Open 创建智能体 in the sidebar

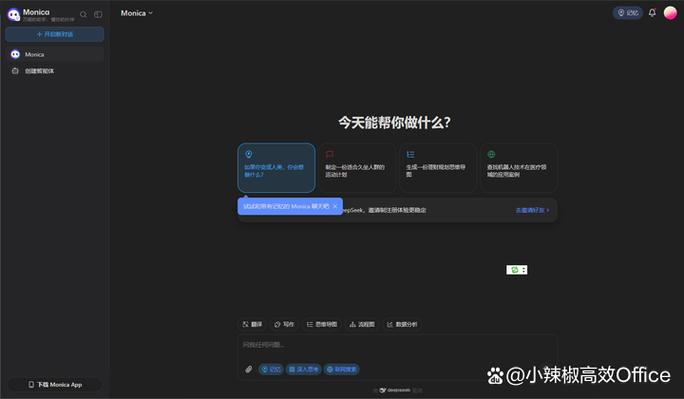tap(55, 71)
